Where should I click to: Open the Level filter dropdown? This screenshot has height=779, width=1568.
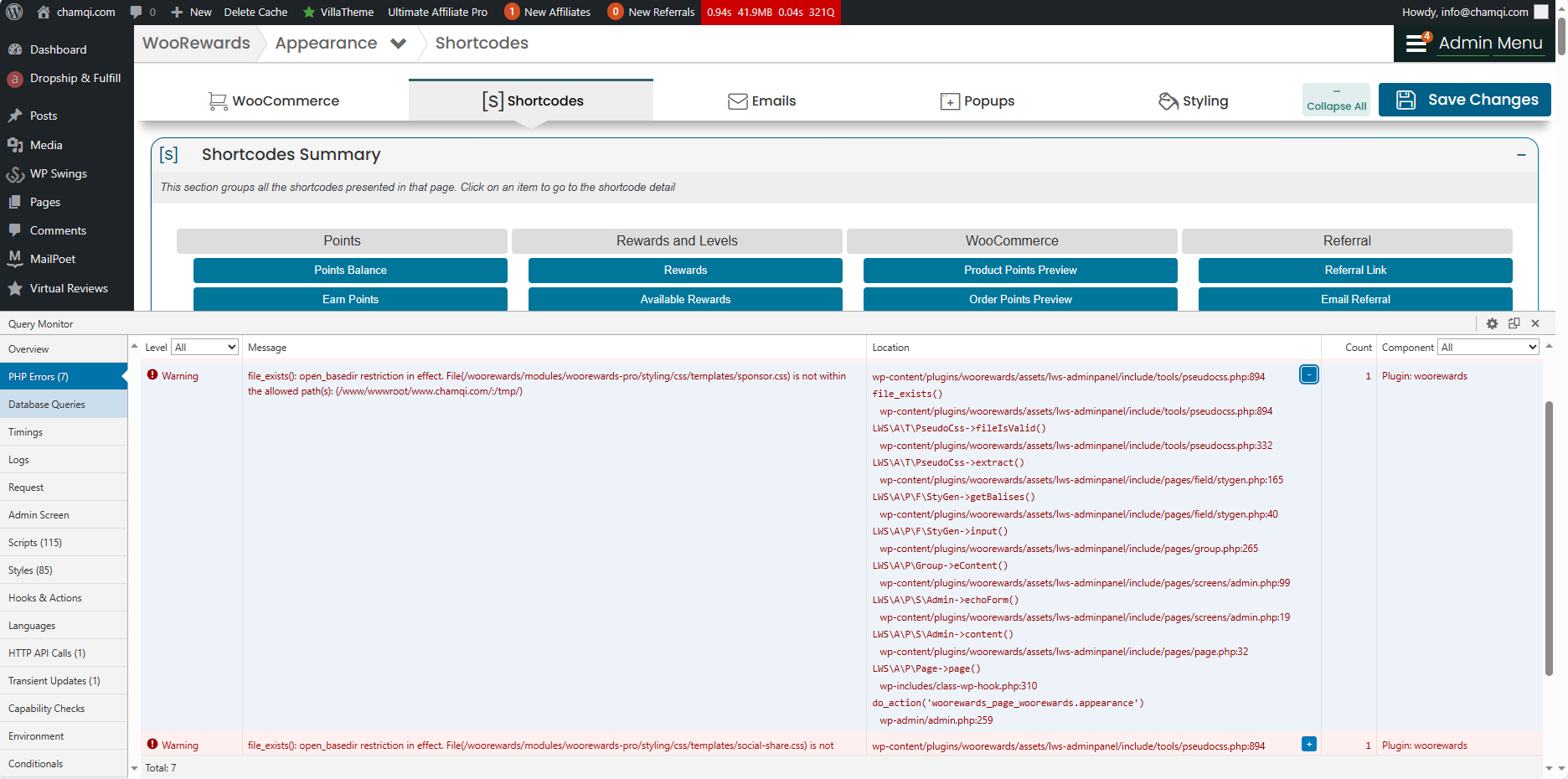click(x=205, y=347)
